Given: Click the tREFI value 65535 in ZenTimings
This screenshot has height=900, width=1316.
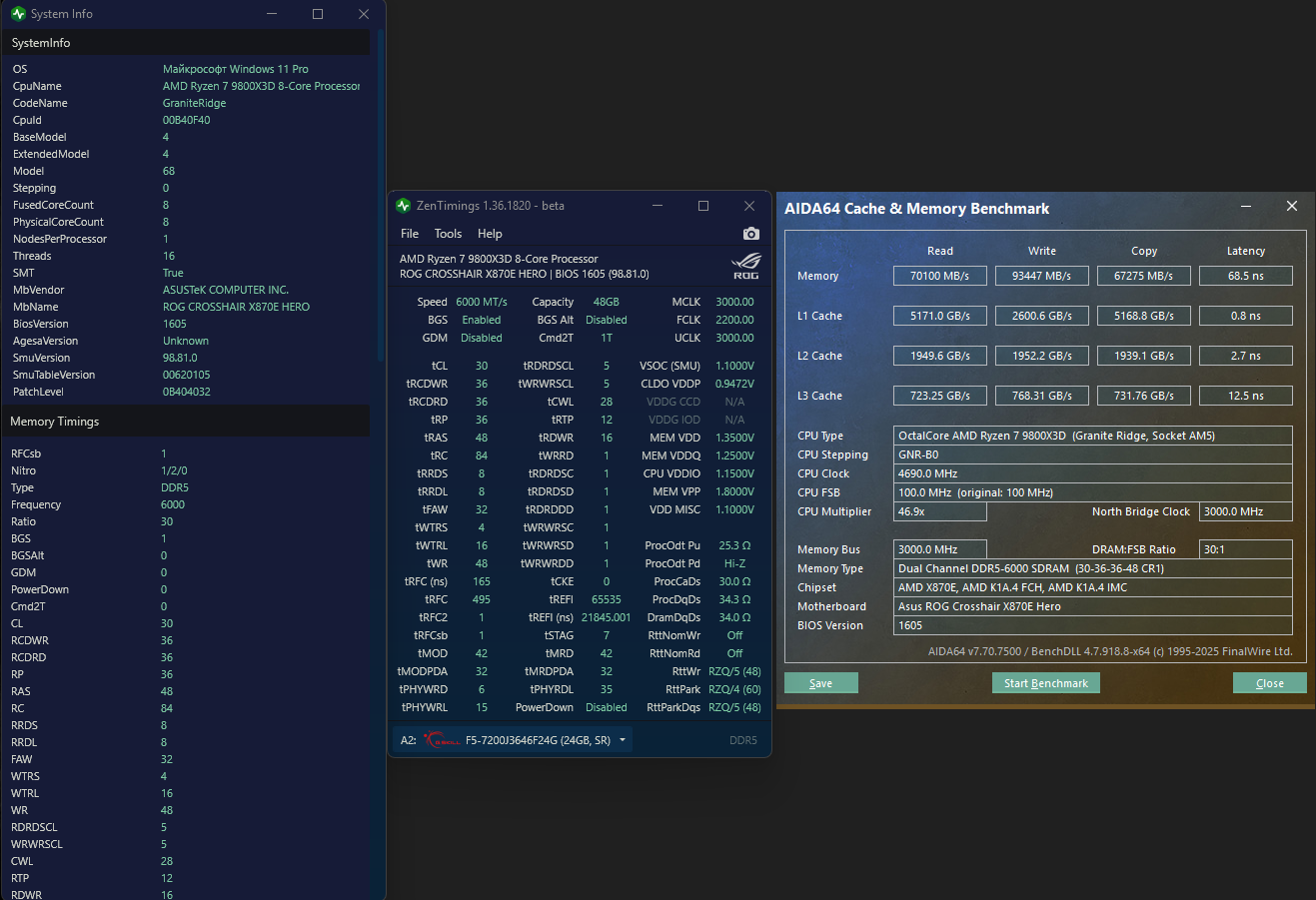Looking at the screenshot, I should pos(607,599).
